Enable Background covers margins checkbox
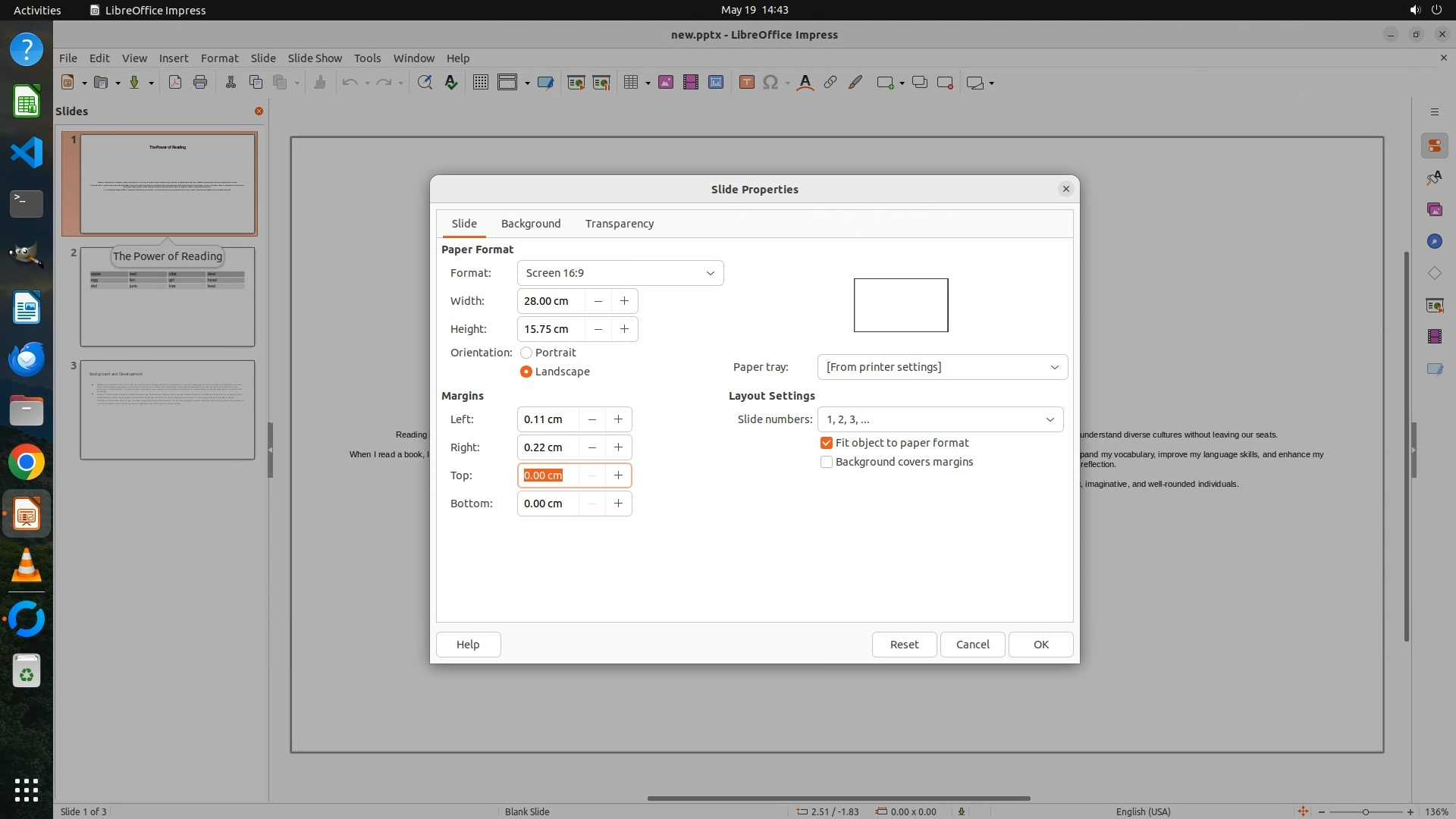The width and height of the screenshot is (1456, 819). pos(827,462)
